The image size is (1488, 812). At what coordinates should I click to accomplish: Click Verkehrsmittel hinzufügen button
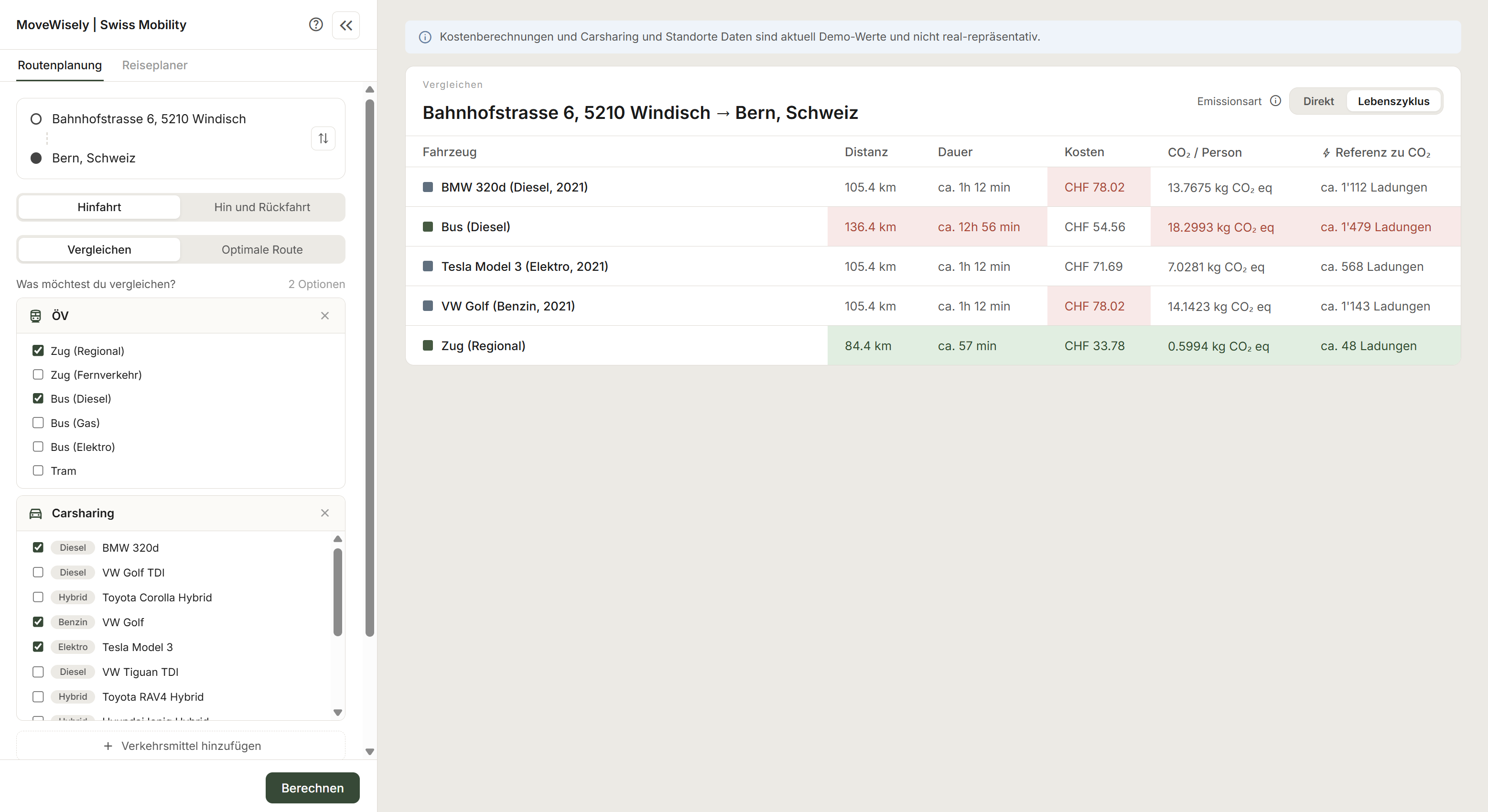click(181, 746)
